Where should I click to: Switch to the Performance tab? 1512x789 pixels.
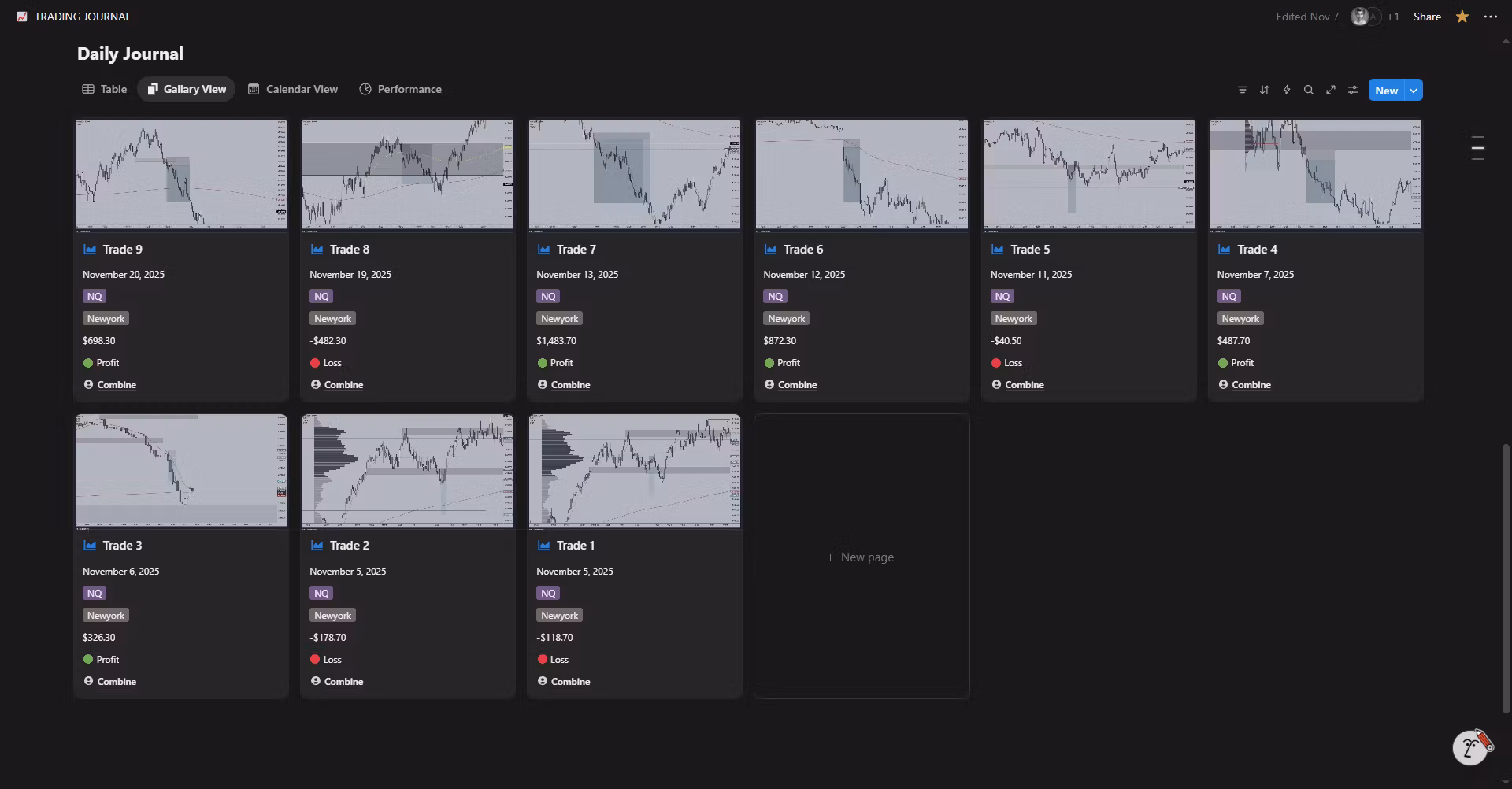coord(400,89)
